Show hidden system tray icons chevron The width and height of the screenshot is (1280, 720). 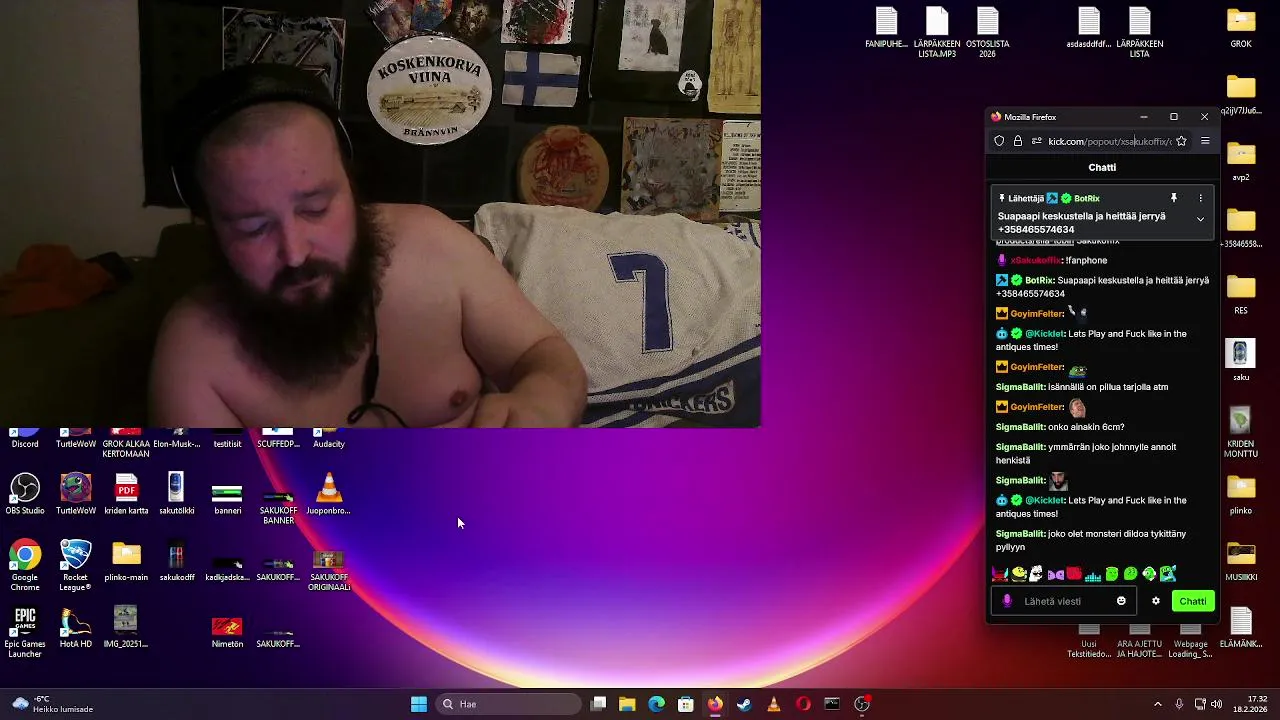click(1158, 704)
